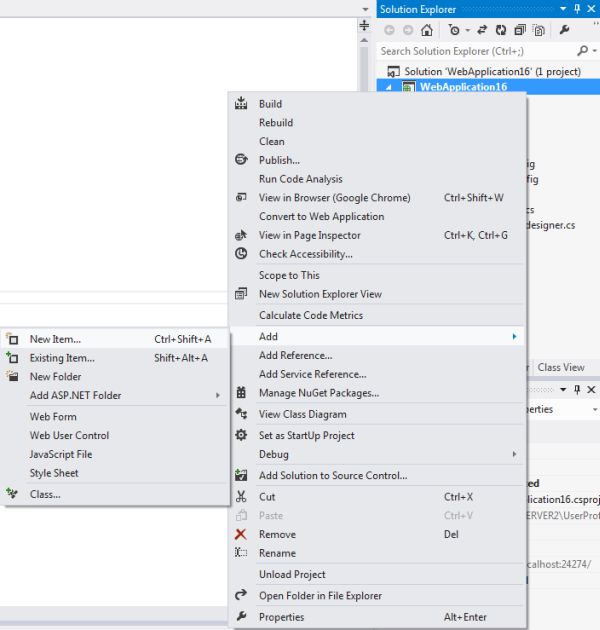Open Manage NuGet Packages...

[378, 393]
